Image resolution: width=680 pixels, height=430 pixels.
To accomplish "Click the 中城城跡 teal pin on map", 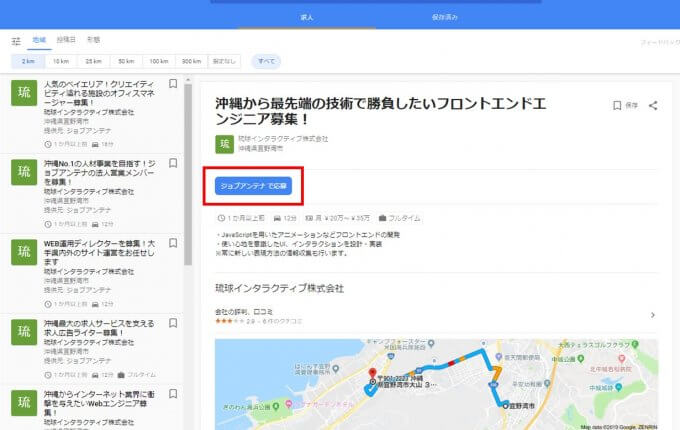I will pos(618,388).
